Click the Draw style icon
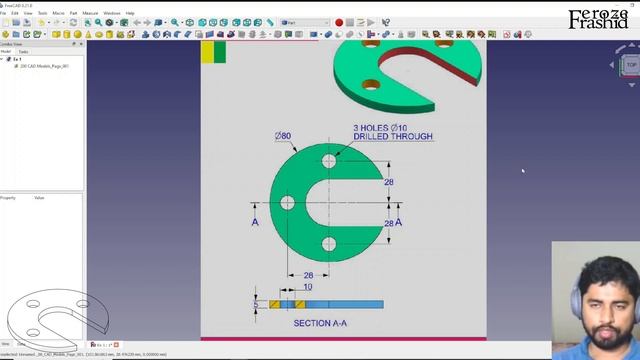Viewport: 640px width, 360px height. [109, 22]
